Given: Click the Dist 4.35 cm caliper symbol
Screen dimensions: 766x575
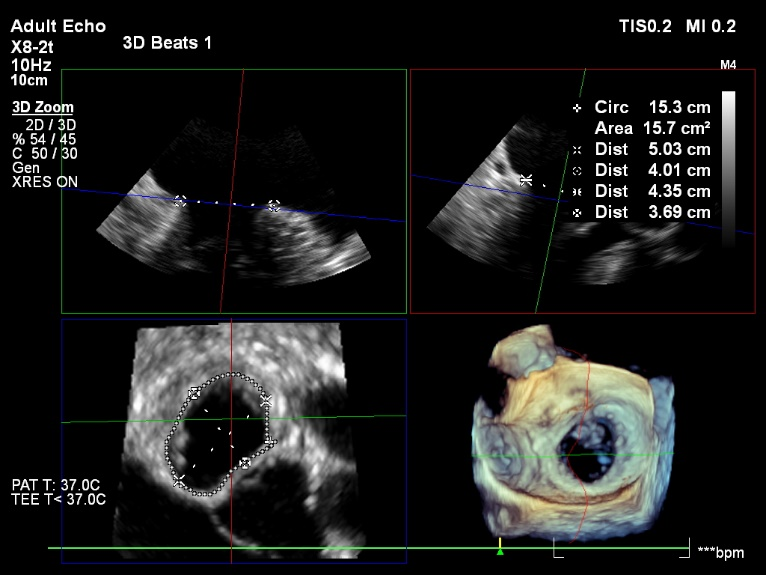Looking at the screenshot, I should coord(577,191).
